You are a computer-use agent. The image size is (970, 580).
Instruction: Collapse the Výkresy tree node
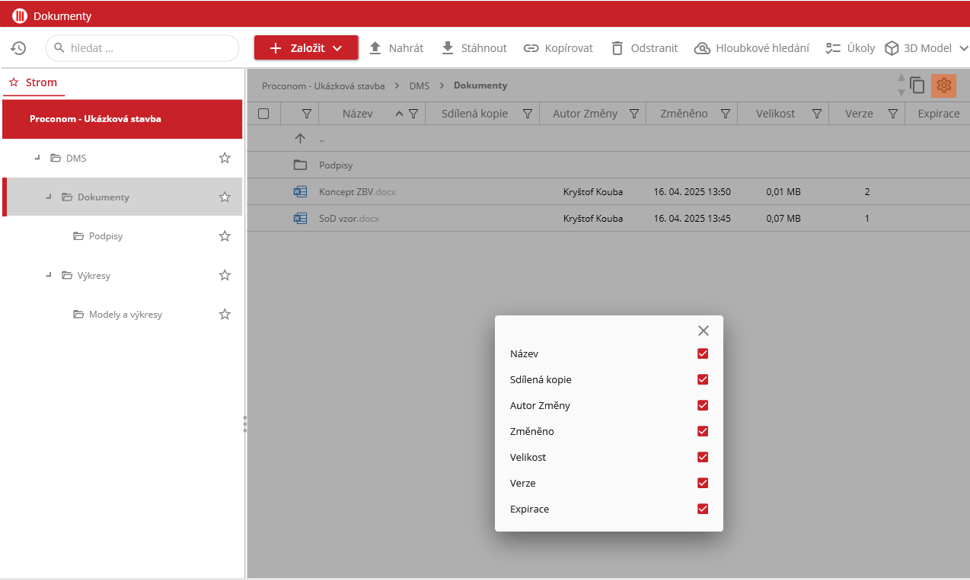click(48, 275)
